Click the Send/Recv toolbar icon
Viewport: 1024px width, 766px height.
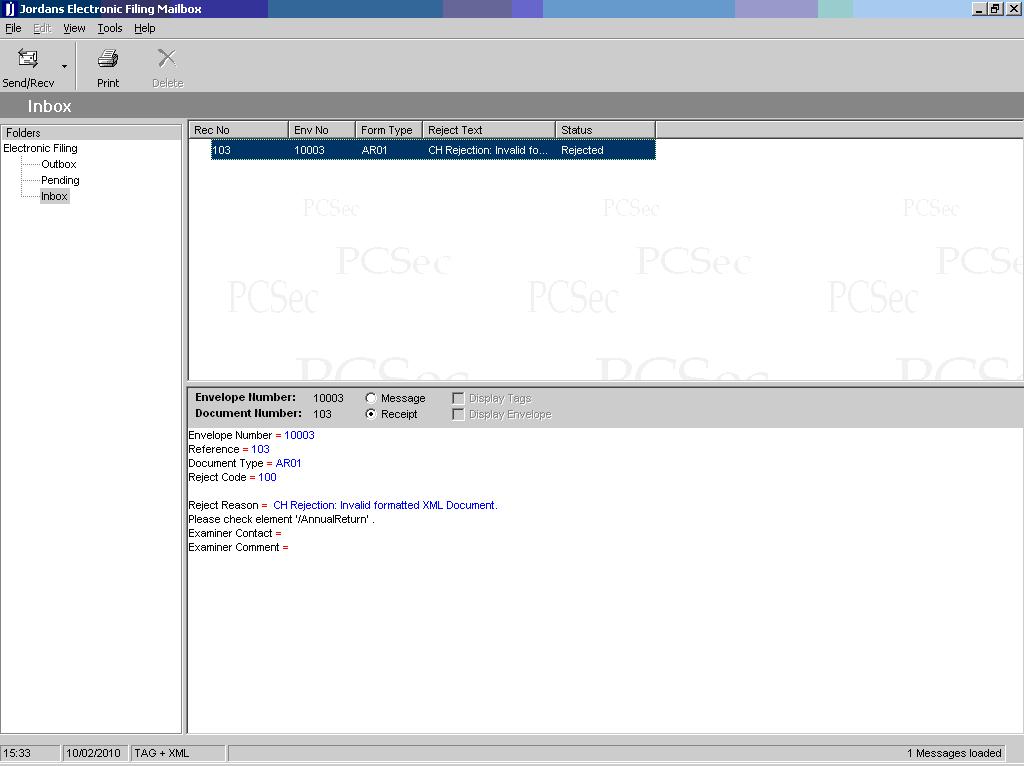click(x=28, y=59)
